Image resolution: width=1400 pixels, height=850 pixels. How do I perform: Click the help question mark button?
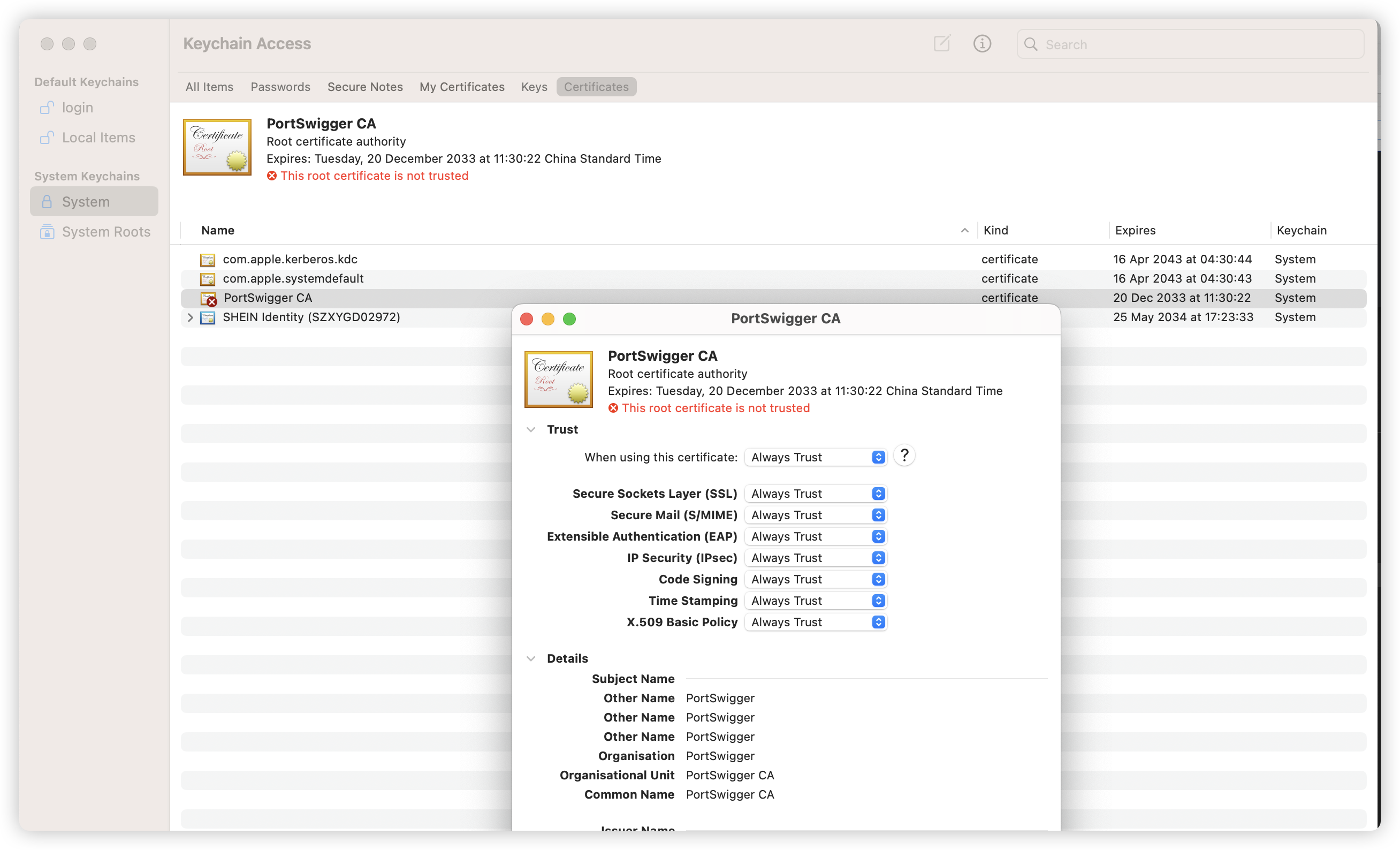pyautogui.click(x=904, y=456)
